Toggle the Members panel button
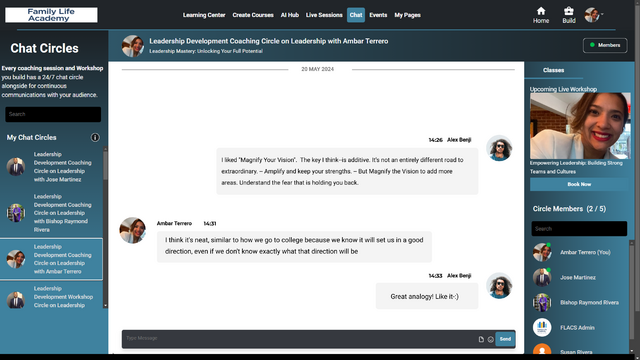The width and height of the screenshot is (640, 360). pos(605,45)
